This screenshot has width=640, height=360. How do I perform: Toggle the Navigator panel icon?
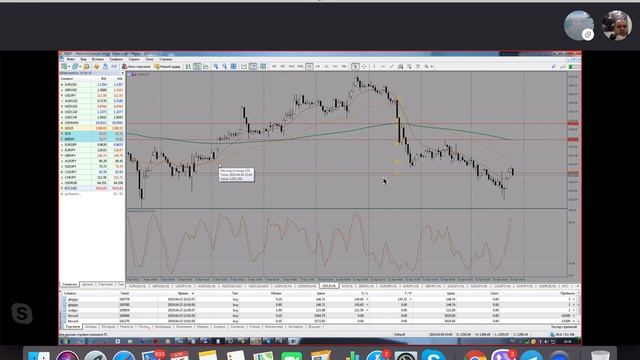click(105, 66)
